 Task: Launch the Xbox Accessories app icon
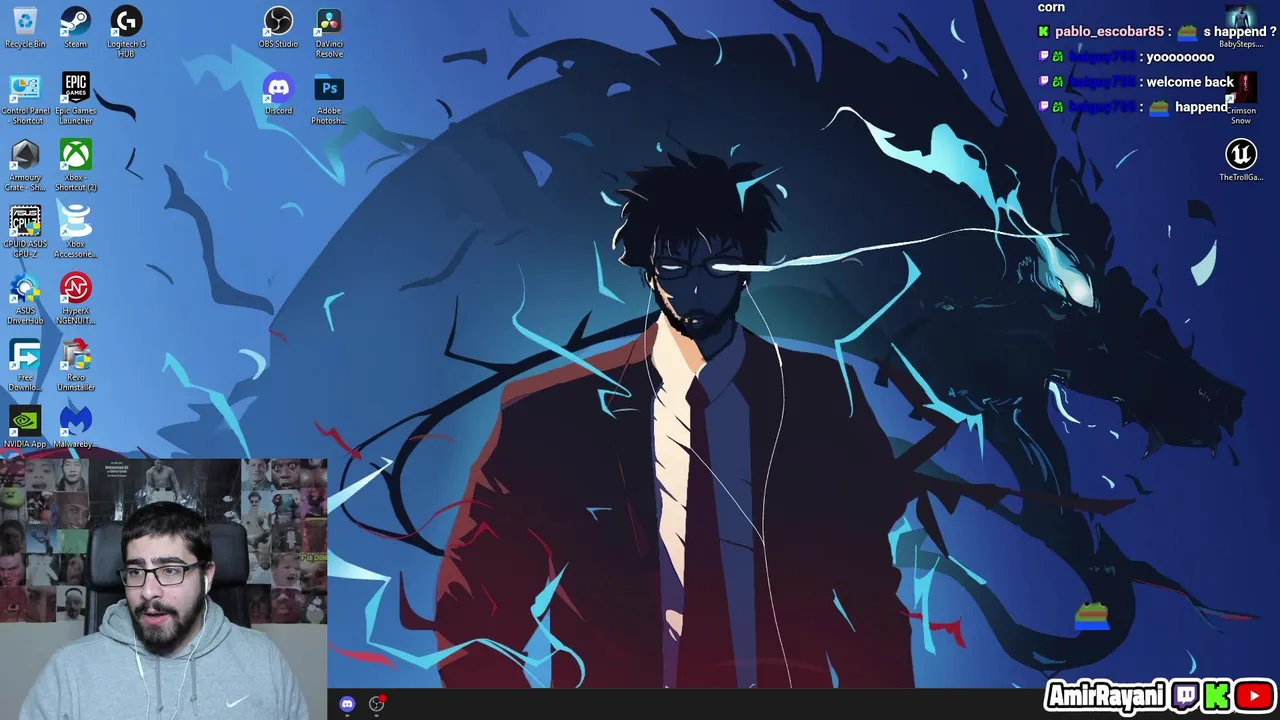(76, 232)
